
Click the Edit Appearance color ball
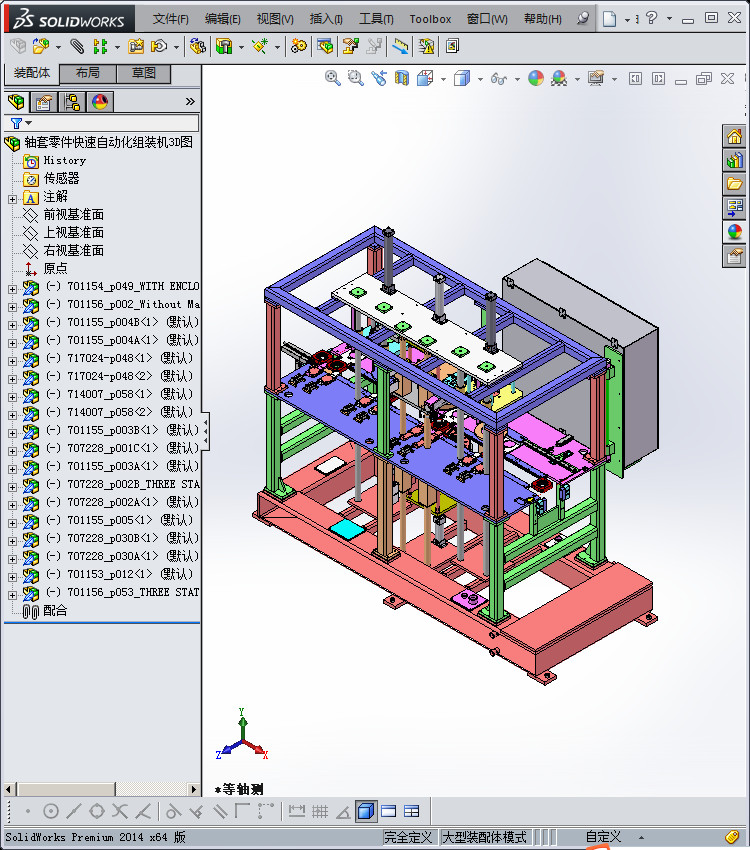tap(535, 79)
